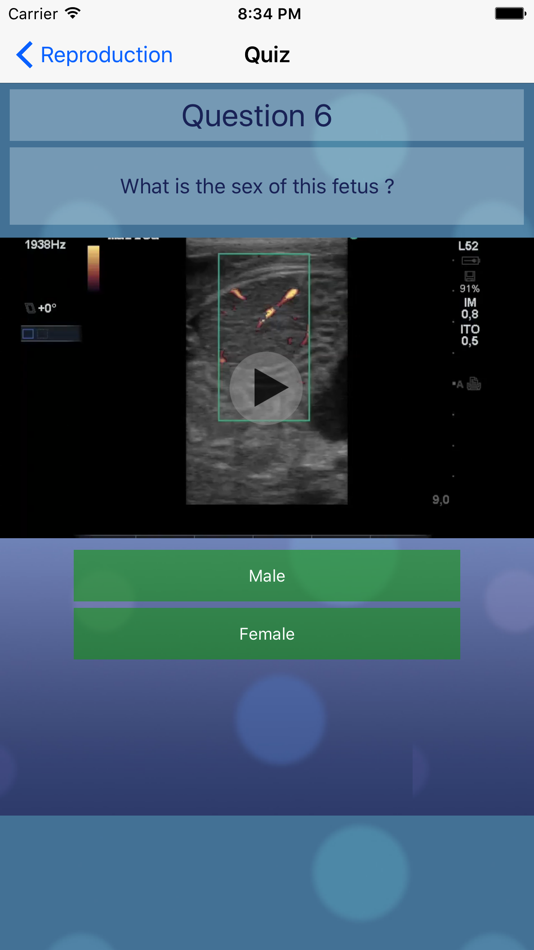The width and height of the screenshot is (534, 950).
Task: Tap the IM 0,8 reading
Action: pyautogui.click(x=469, y=308)
